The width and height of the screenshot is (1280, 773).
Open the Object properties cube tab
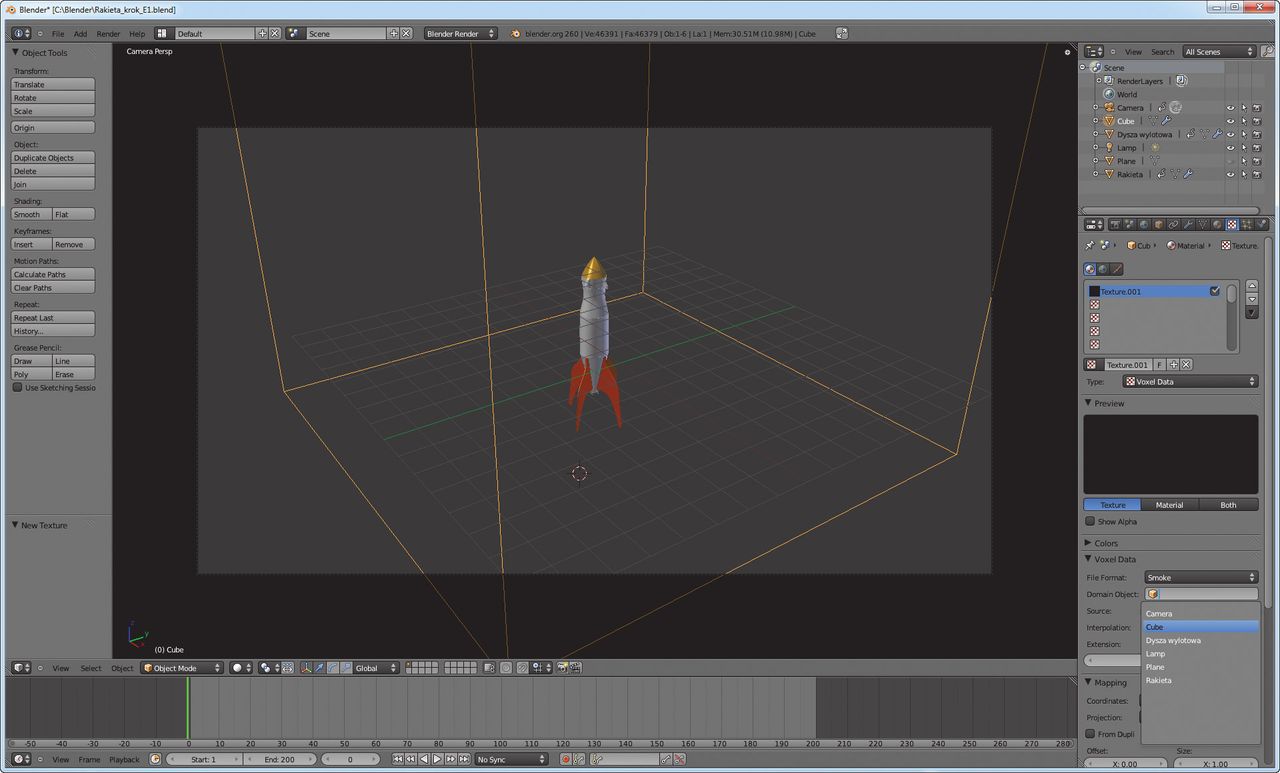1158,225
